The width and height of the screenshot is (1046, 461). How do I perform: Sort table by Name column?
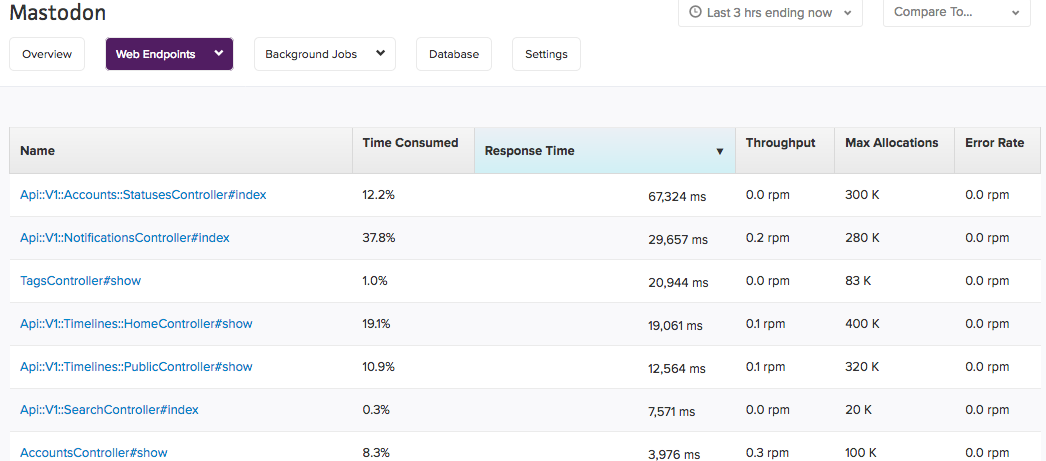[181, 151]
